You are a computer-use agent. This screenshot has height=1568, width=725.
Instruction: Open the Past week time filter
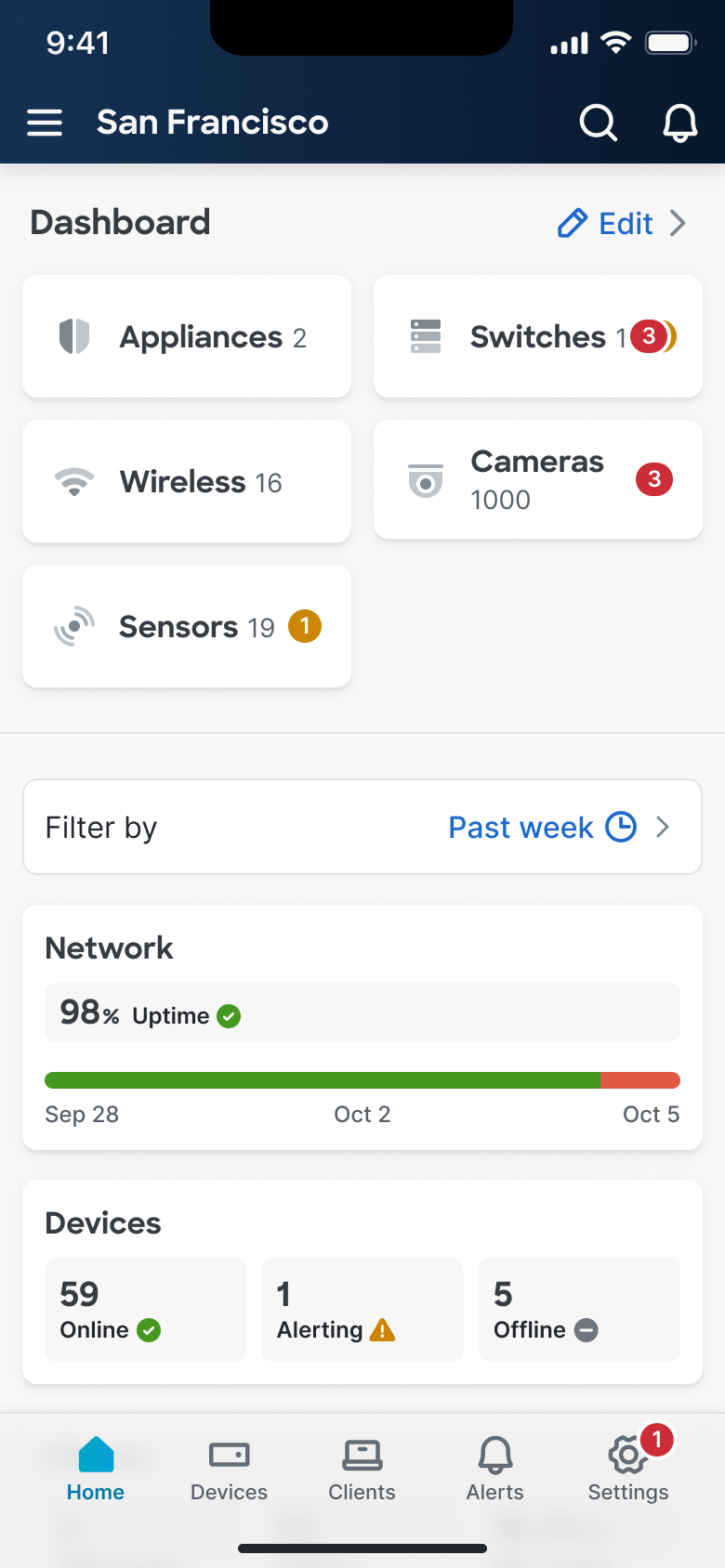click(542, 827)
